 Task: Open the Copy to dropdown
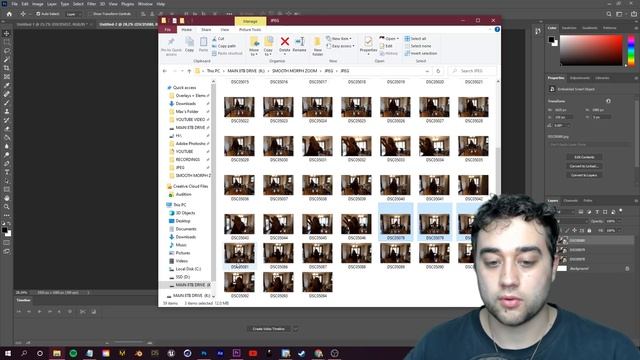click(268, 46)
